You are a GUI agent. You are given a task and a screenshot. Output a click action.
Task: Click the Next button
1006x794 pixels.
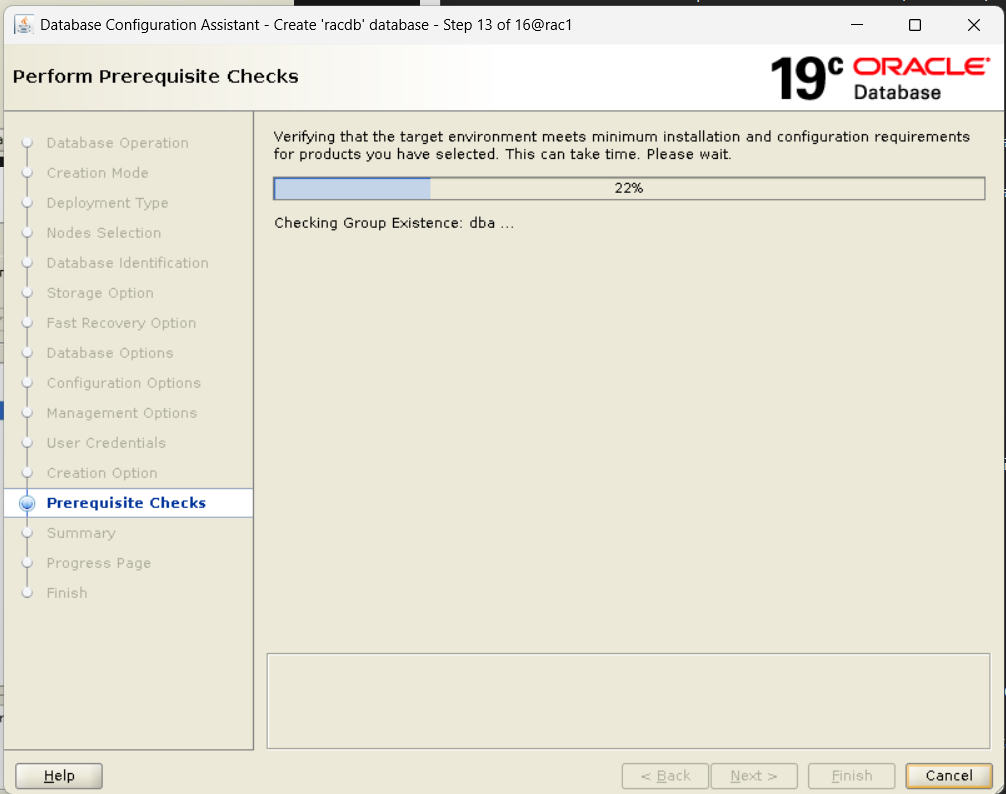point(754,776)
